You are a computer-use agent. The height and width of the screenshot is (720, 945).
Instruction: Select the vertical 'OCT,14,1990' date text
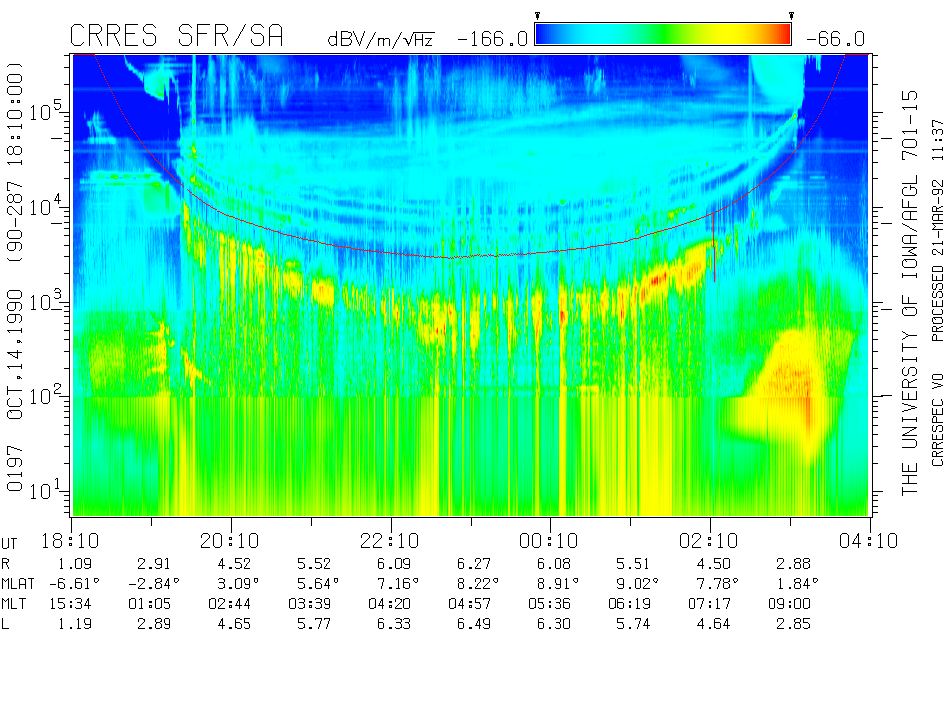tap(14, 354)
